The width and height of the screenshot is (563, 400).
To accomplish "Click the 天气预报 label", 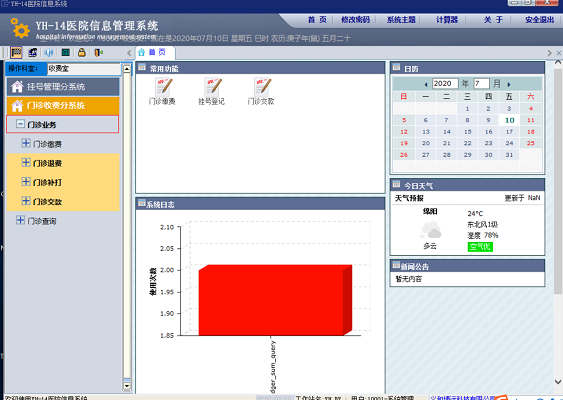I will click(409, 198).
